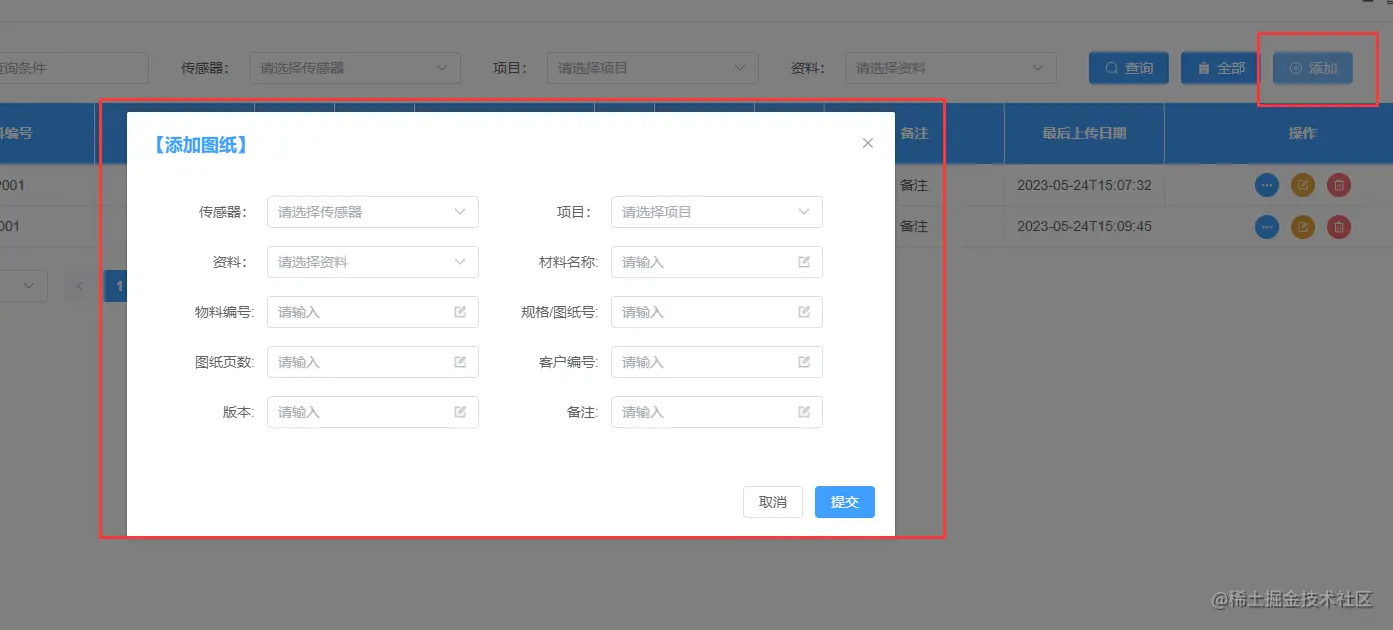Expand the 传感器 filter dropdown in top bar
The image size is (1393, 630).
click(x=355, y=68)
